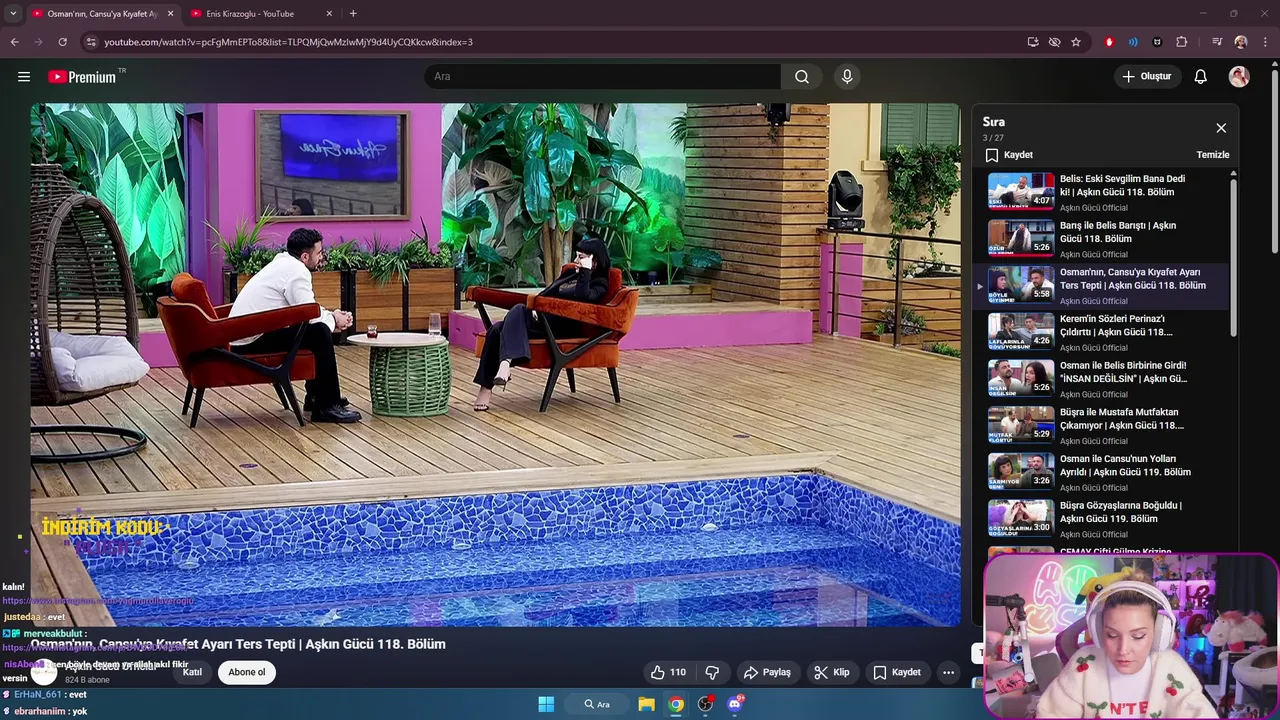The width and height of the screenshot is (1280, 720).
Task: Click the bookmark icon next to the queue's Kaydet
Action: (x=992, y=155)
